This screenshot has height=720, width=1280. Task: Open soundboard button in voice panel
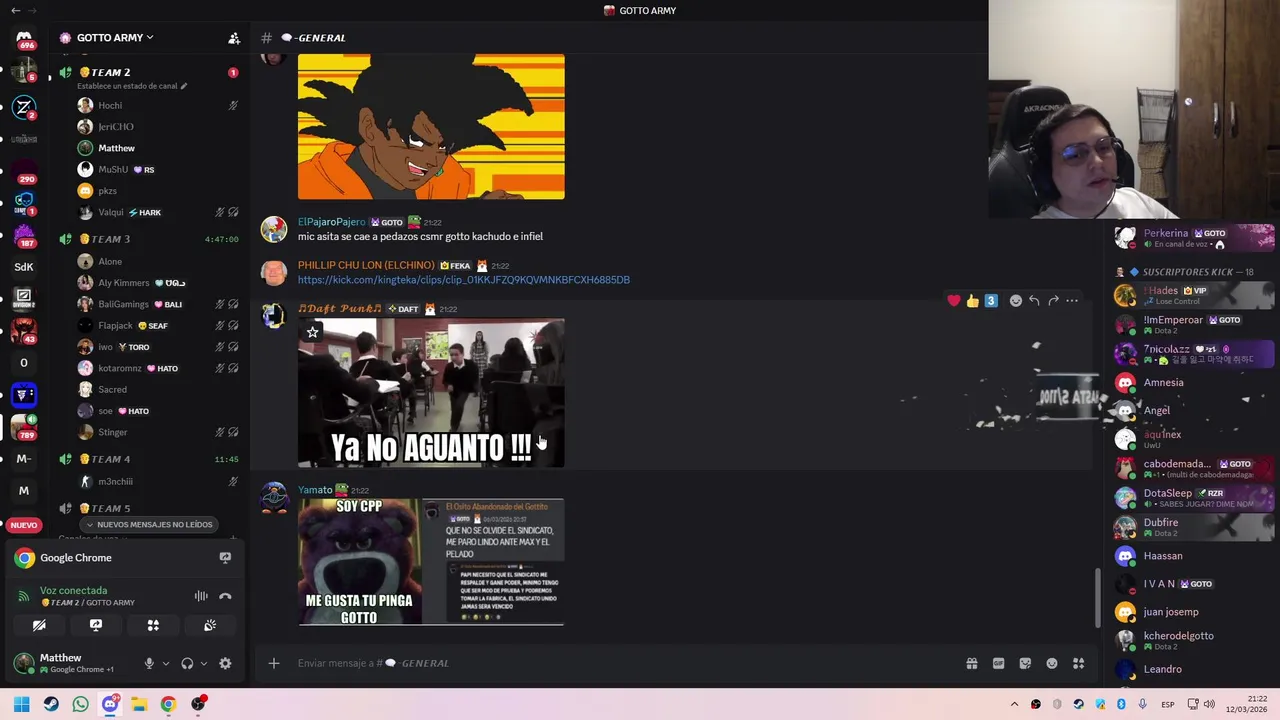pos(210,625)
